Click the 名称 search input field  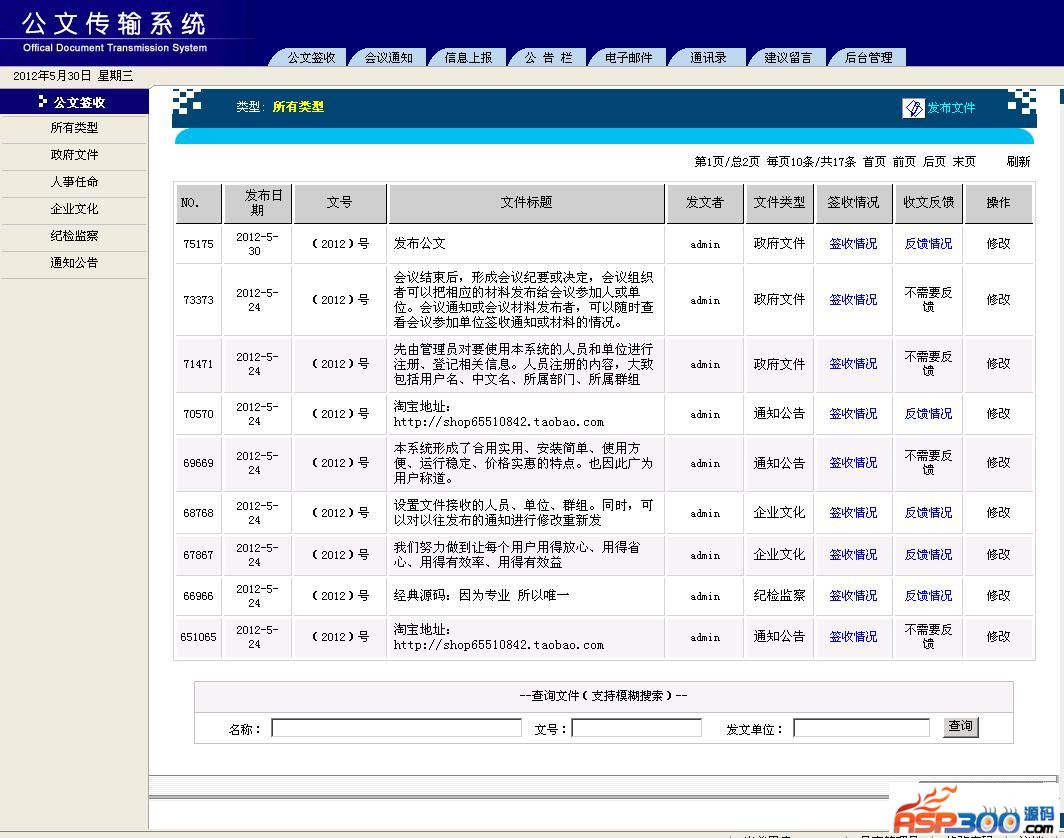coord(396,728)
